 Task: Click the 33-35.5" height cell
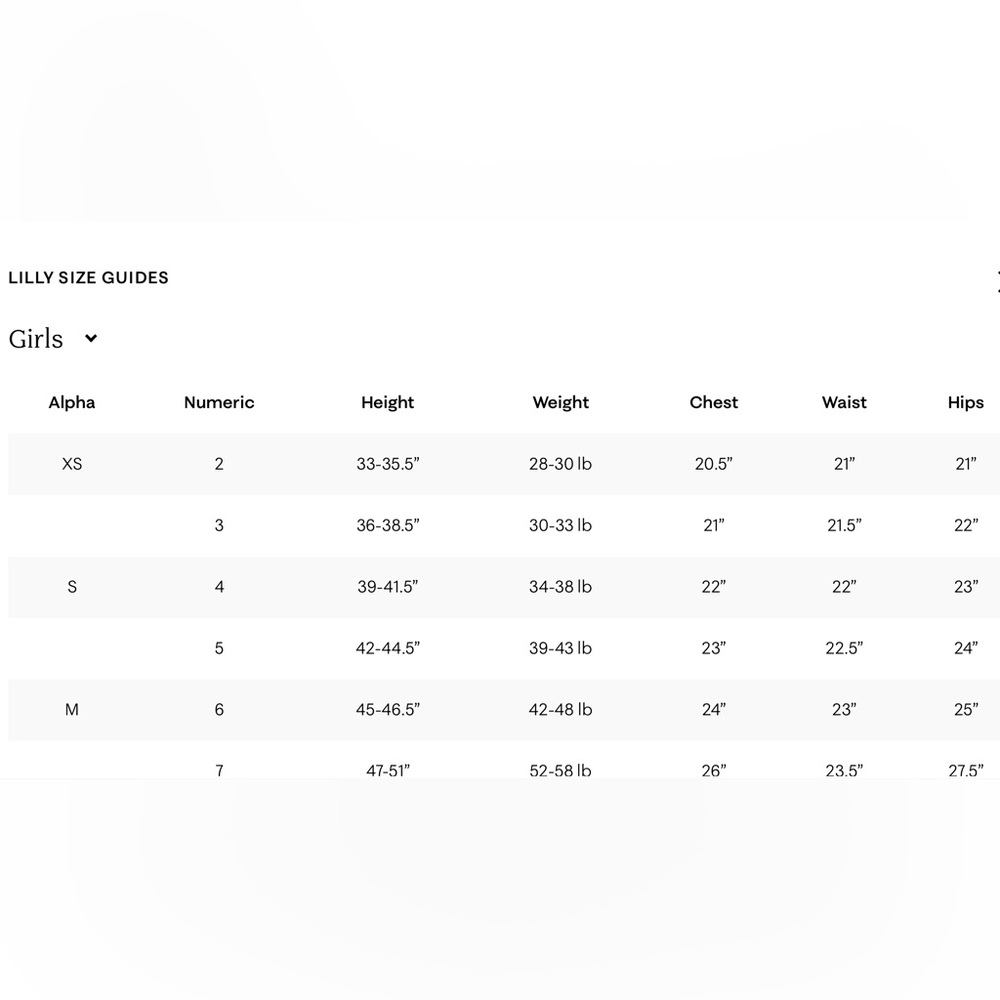(388, 464)
